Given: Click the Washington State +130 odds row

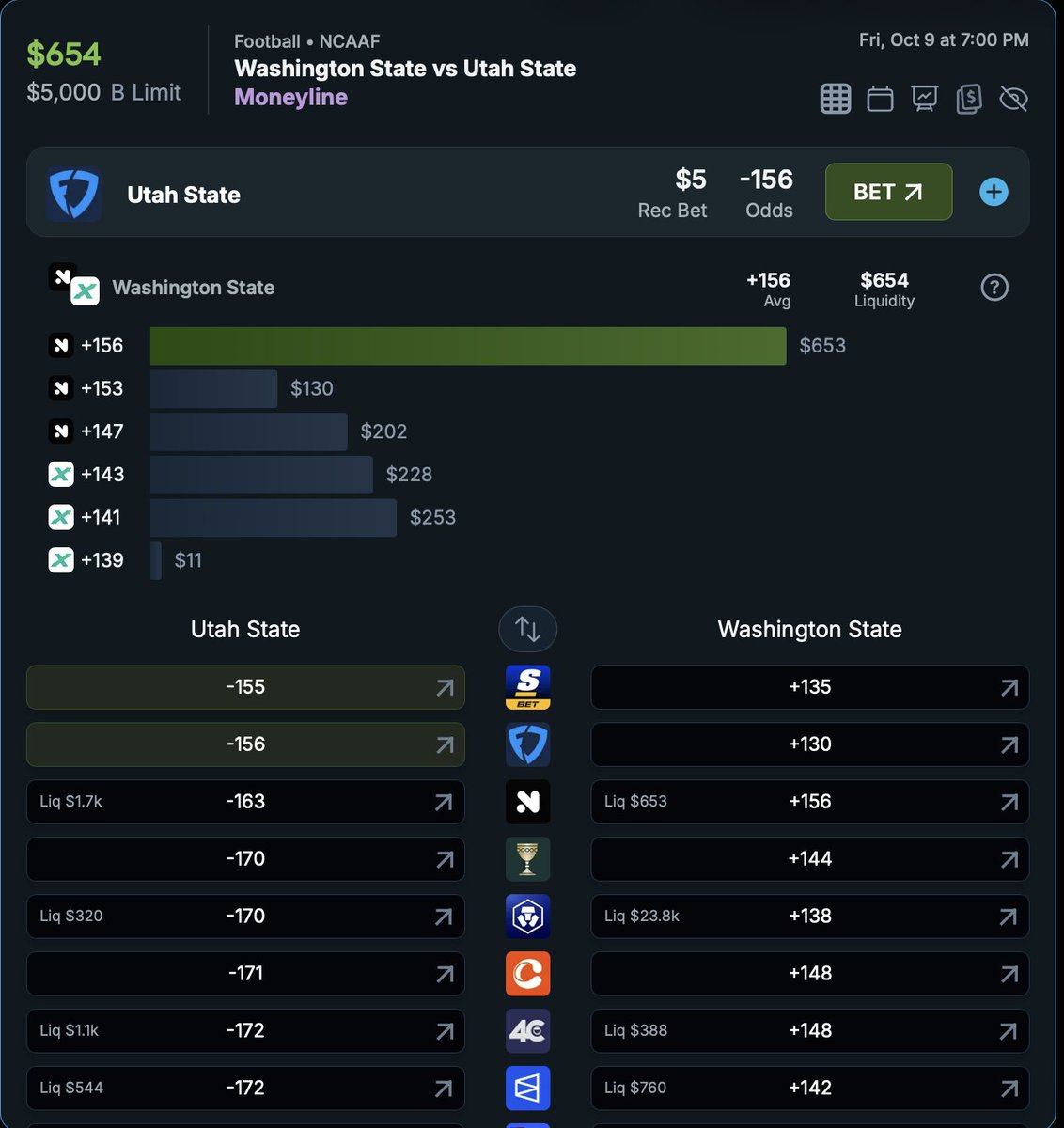Looking at the screenshot, I should point(809,744).
